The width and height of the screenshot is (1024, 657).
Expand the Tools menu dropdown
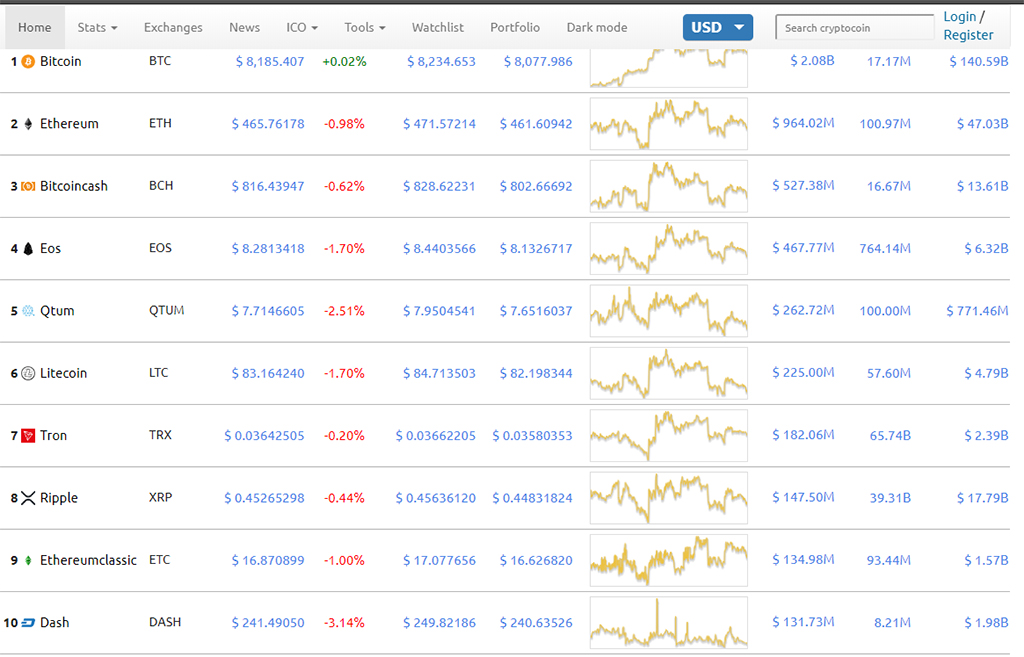[365, 27]
